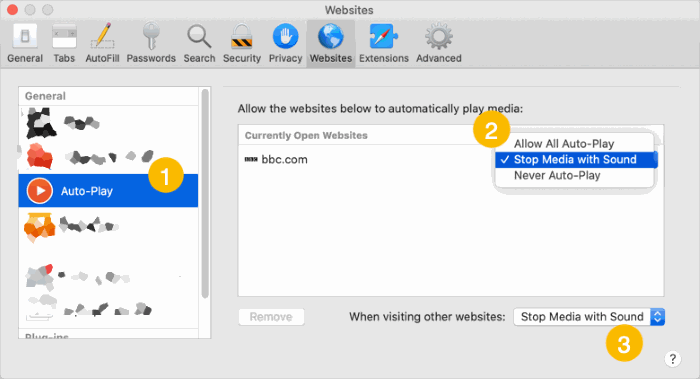Screen dimensions: 700x379
Task: Open the Privacy hand icon pane
Action: click(x=285, y=43)
